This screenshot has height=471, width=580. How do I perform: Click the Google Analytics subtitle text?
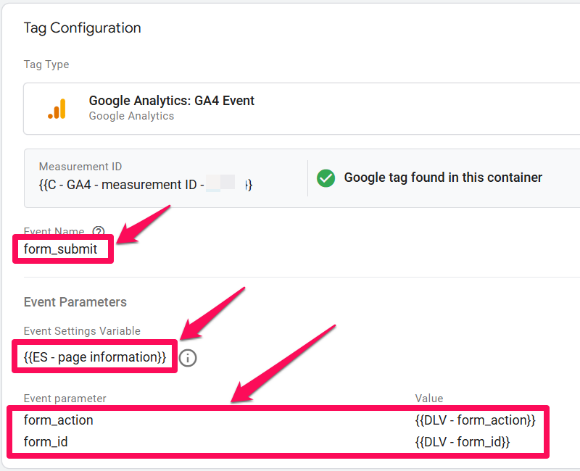tap(131, 116)
